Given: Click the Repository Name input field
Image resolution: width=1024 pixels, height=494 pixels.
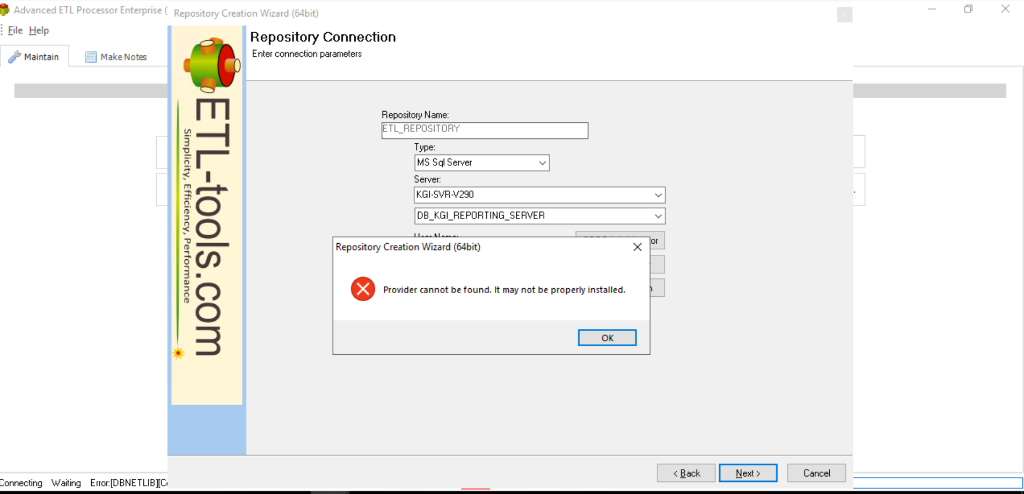Looking at the screenshot, I should [485, 130].
